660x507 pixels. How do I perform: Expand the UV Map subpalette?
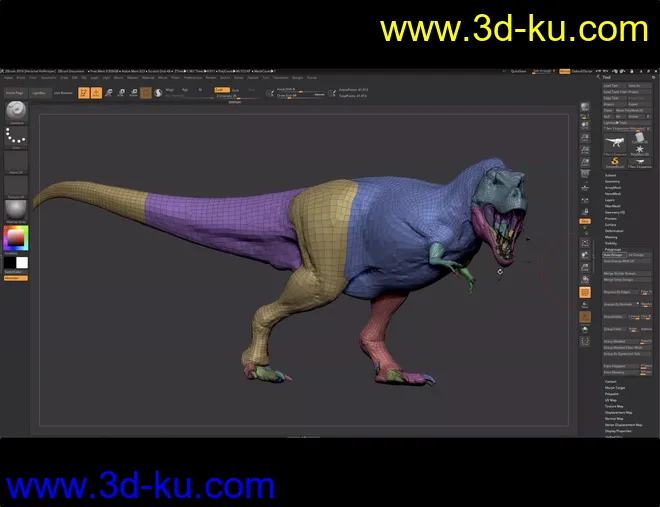point(611,399)
